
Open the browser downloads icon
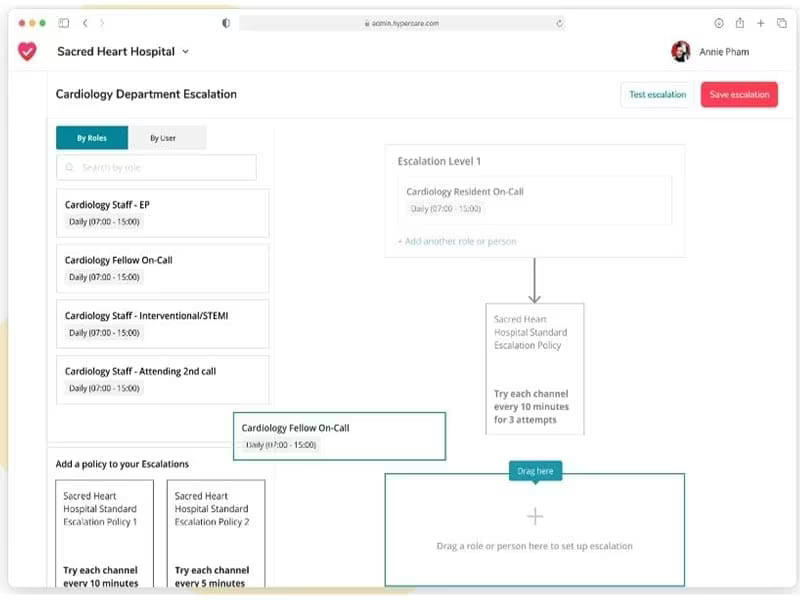719,23
